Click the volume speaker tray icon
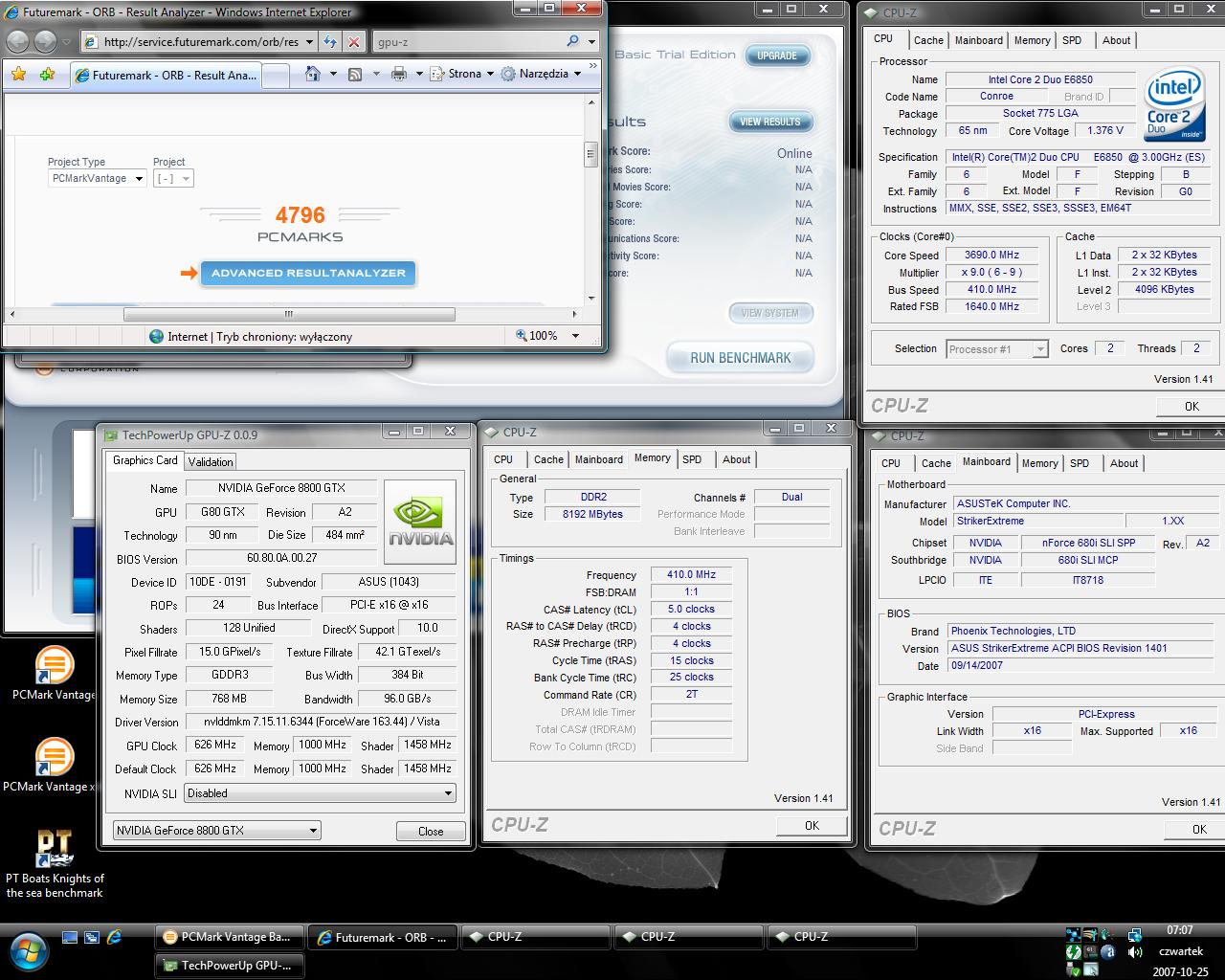Screen dimensions: 1225x980 pyautogui.click(x=1134, y=952)
